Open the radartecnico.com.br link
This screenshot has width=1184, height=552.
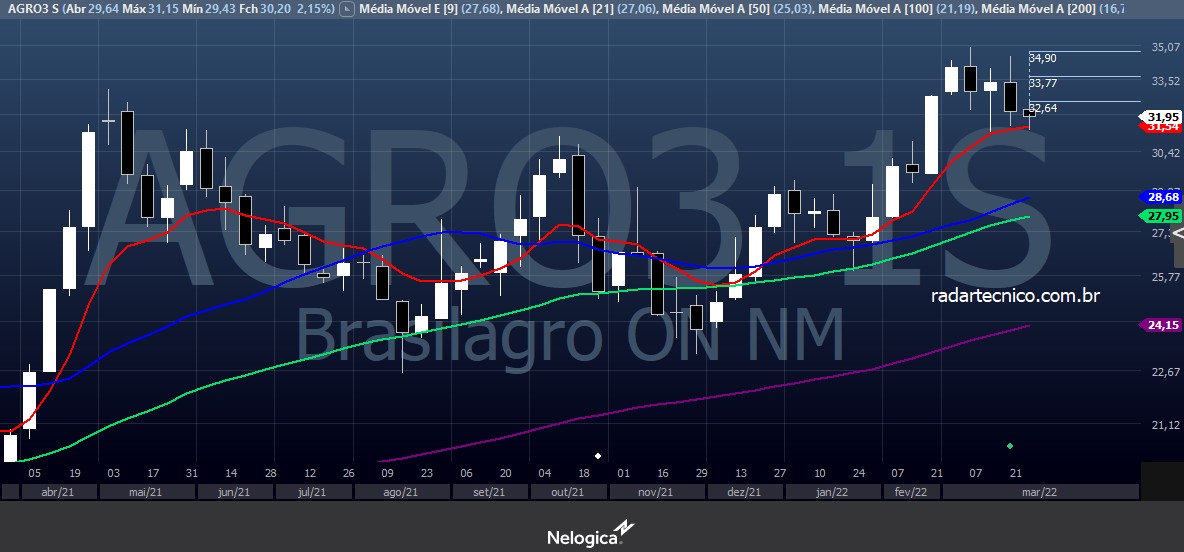(x=1015, y=295)
